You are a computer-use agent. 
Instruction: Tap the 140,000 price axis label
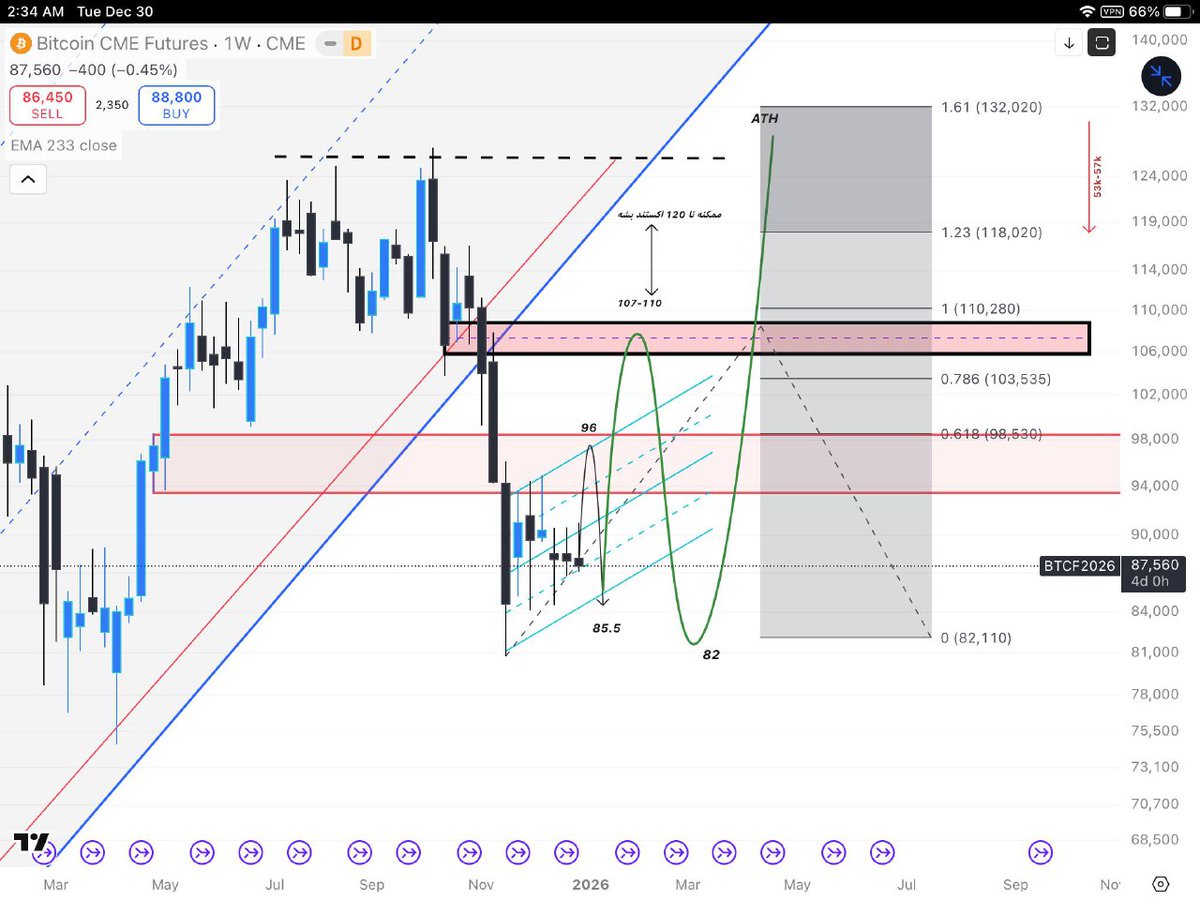(x=1159, y=40)
